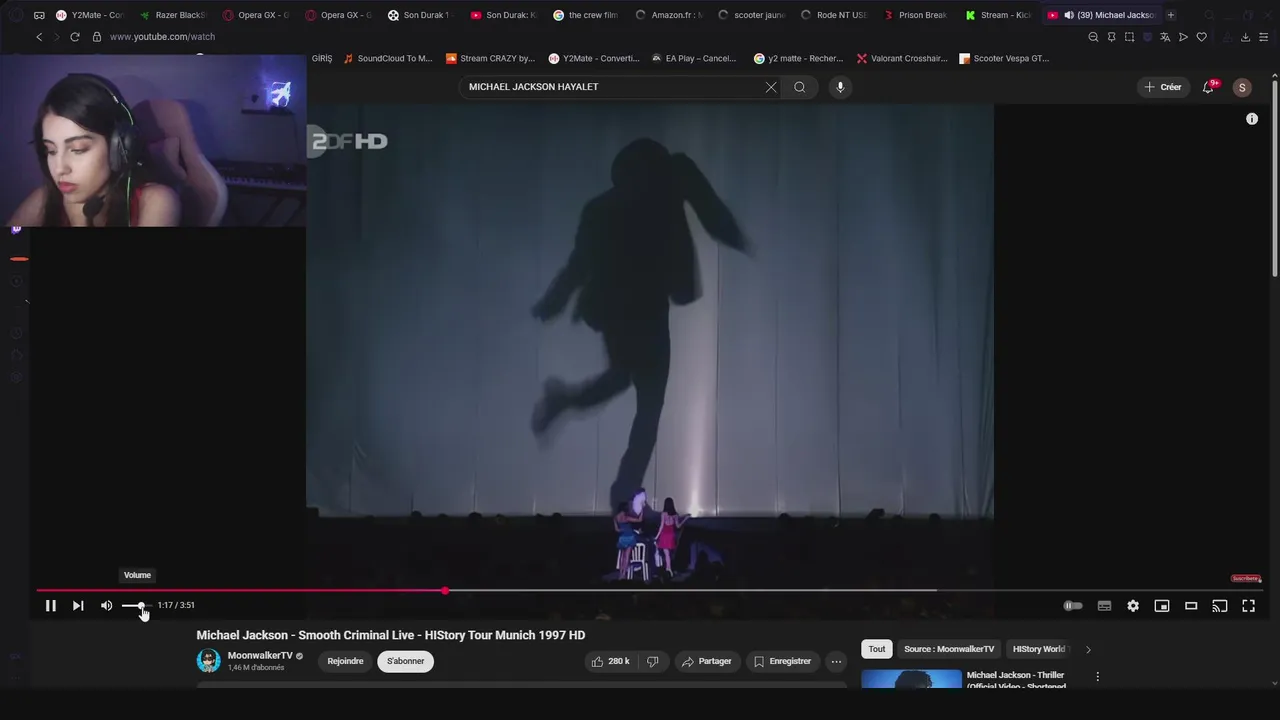Click the video title text
Viewport: 1280px width, 720px height.
pos(390,635)
